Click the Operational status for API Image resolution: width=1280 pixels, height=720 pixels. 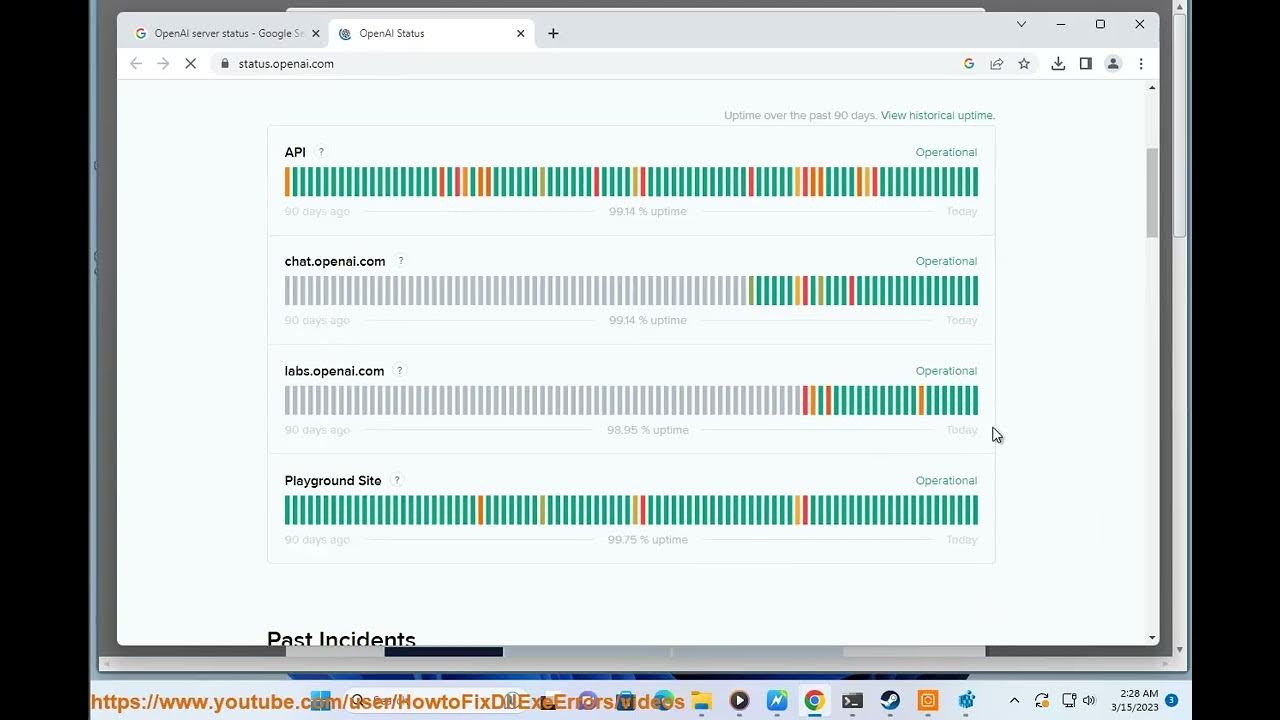[x=946, y=152]
